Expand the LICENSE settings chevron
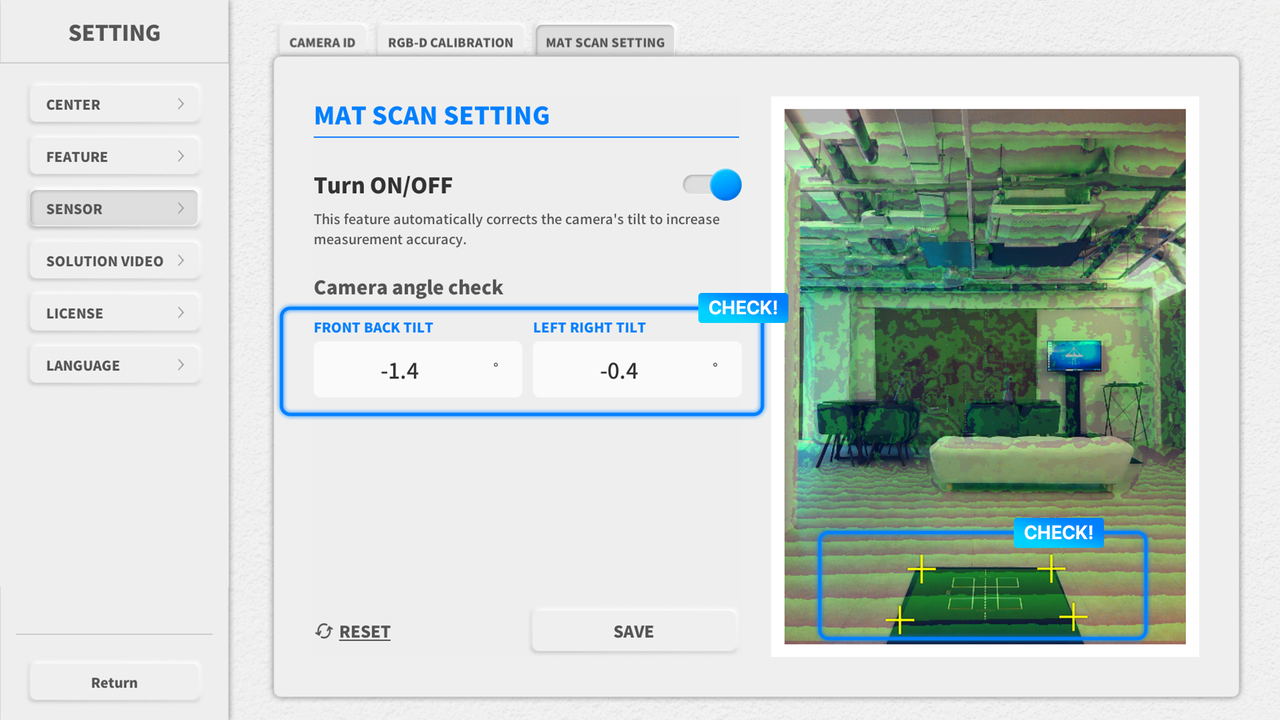This screenshot has width=1280, height=720. [181, 313]
